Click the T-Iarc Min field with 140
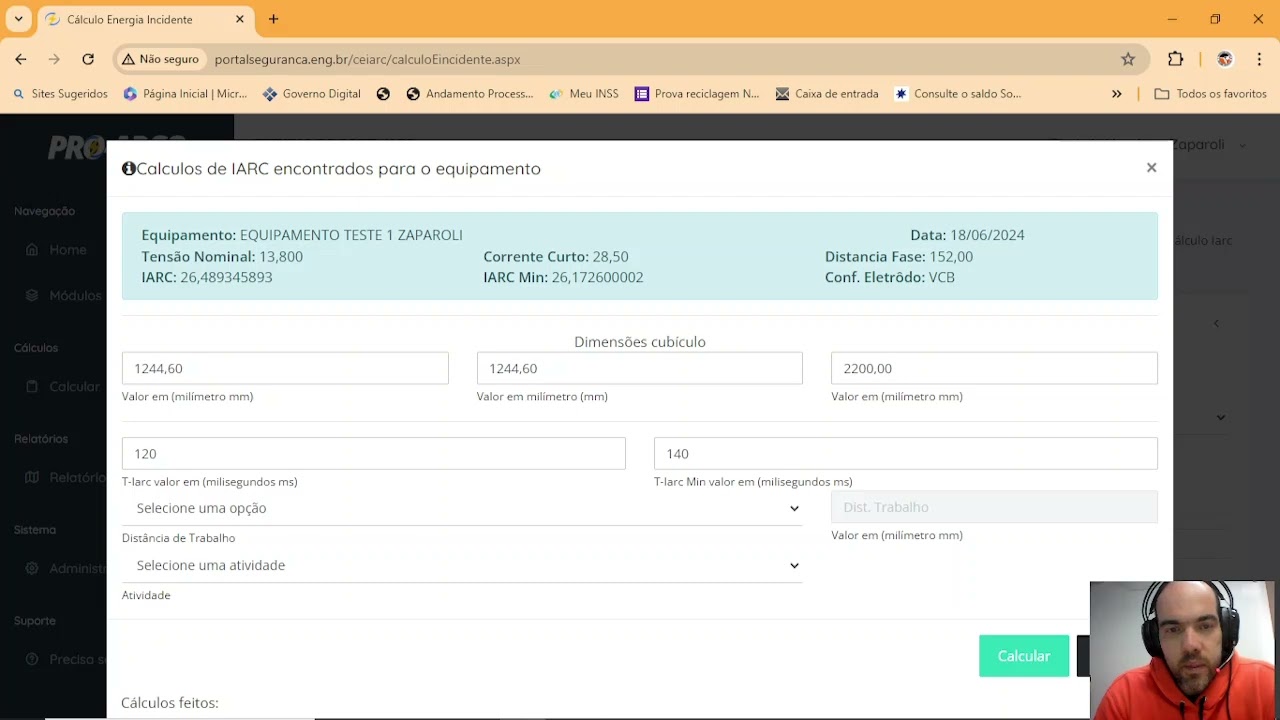 coord(906,453)
